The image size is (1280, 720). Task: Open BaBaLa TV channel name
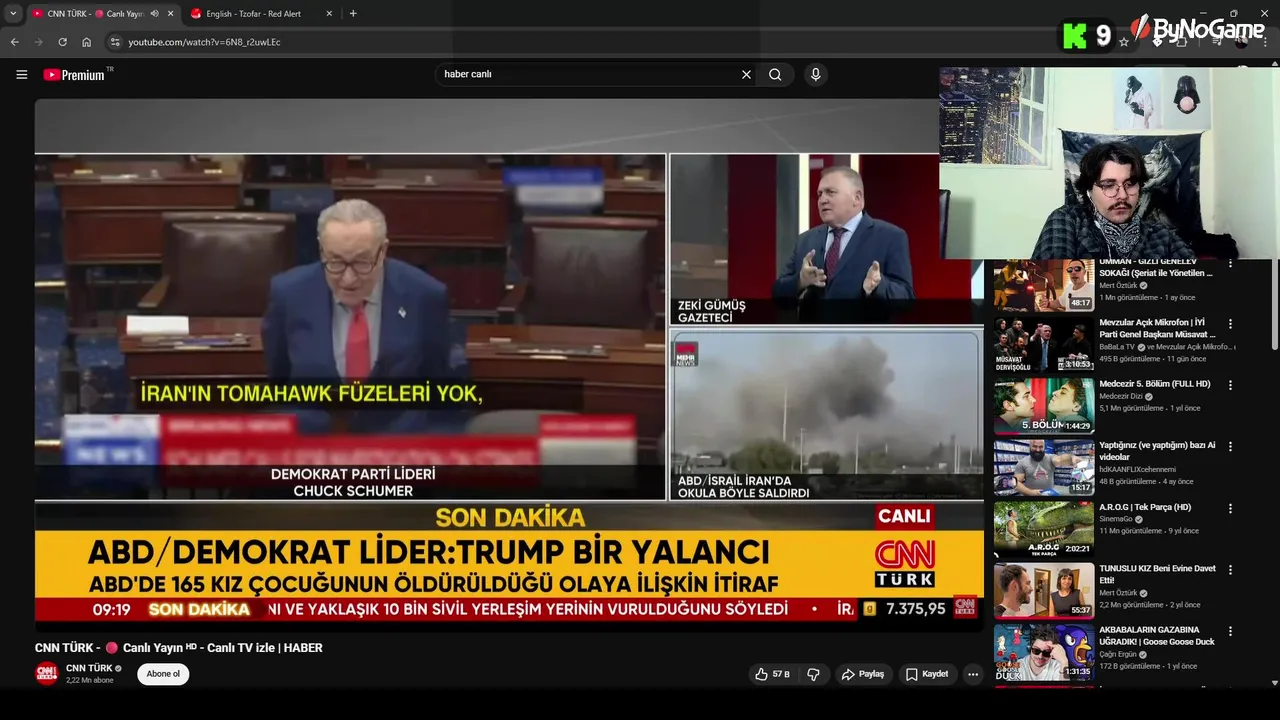(1118, 347)
